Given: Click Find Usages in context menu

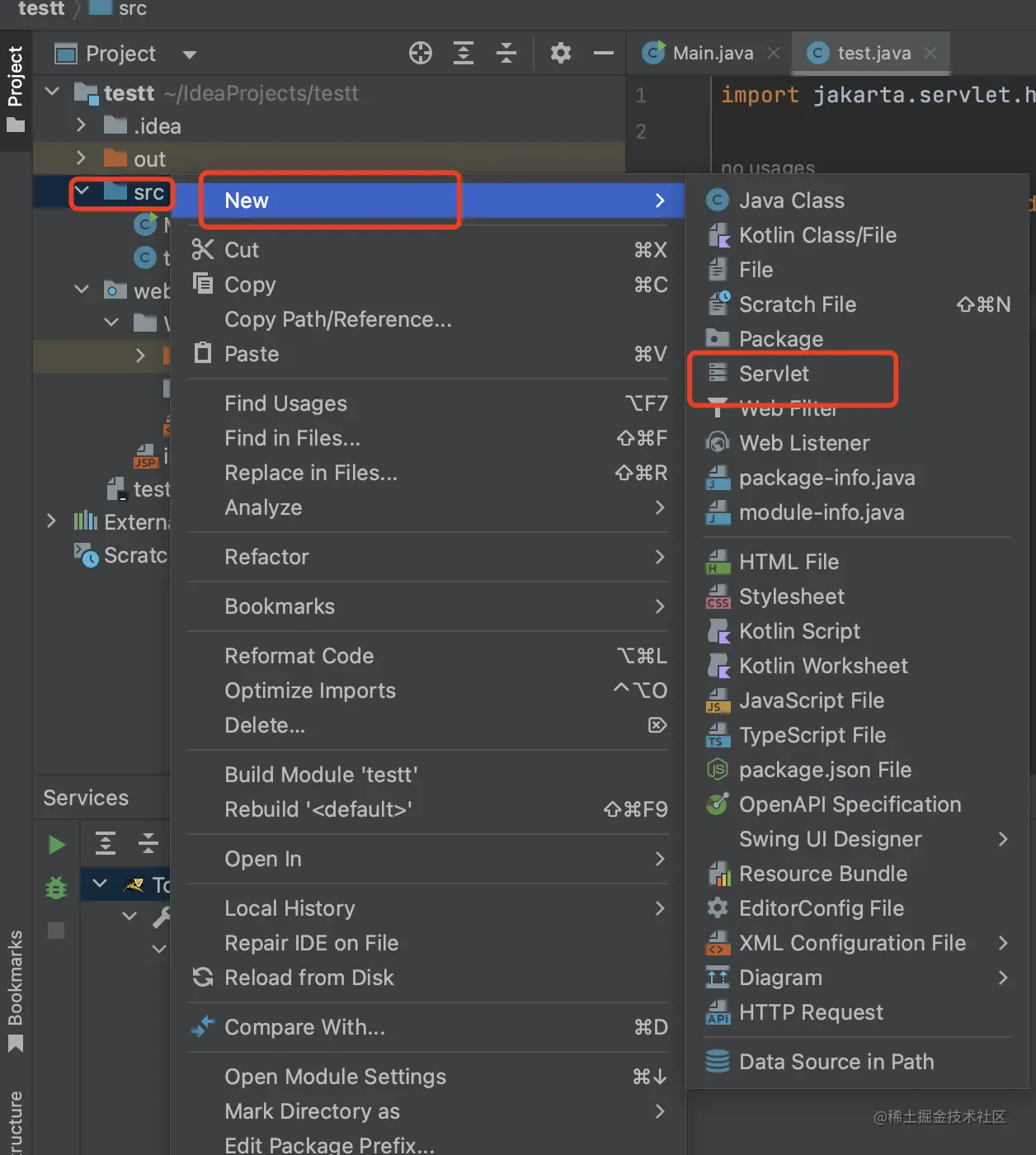Looking at the screenshot, I should [285, 403].
